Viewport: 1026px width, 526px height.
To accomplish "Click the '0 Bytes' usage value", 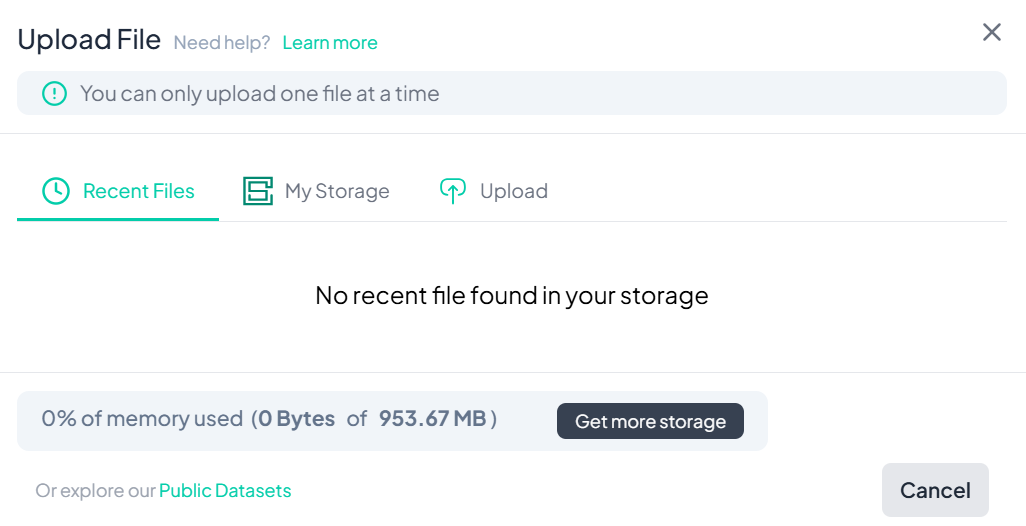I will (296, 419).
